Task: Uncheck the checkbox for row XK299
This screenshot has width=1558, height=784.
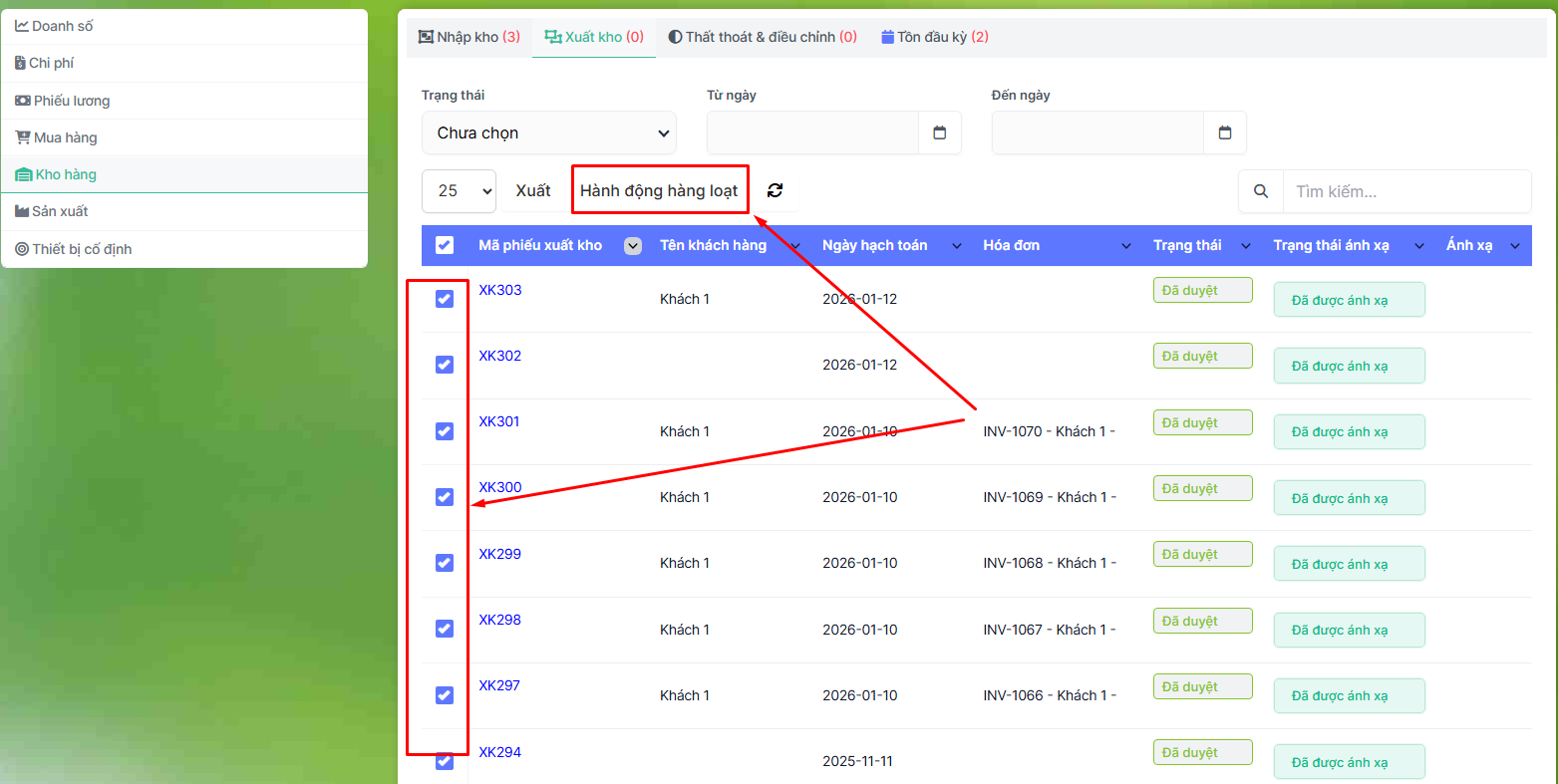Action: (x=445, y=563)
